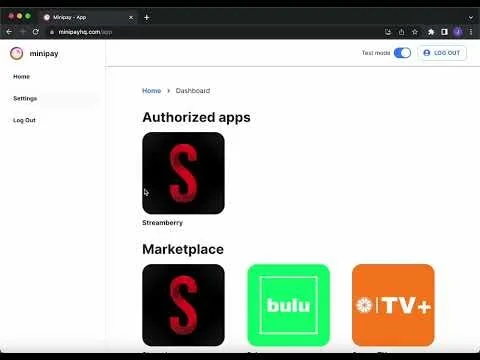Open the share page icon

tap(401, 32)
